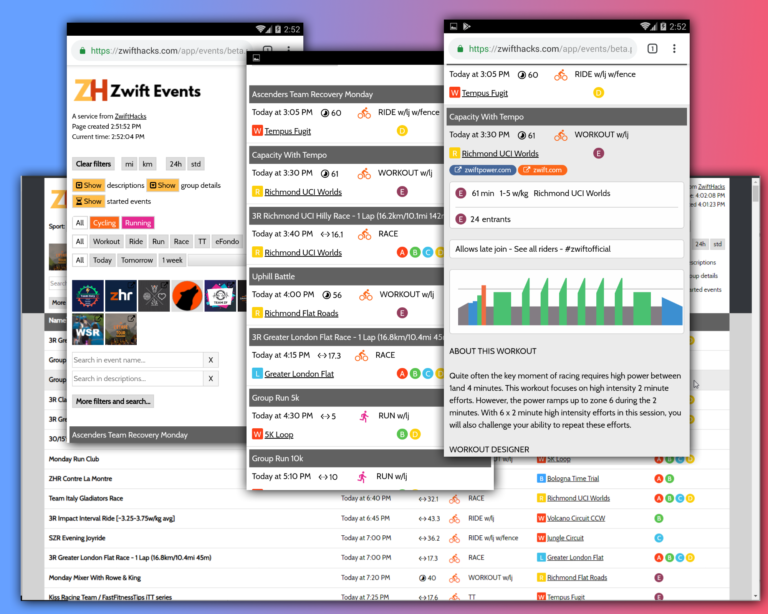Open the orange zwift.com link button
The width and height of the screenshot is (768, 614).
(x=542, y=170)
